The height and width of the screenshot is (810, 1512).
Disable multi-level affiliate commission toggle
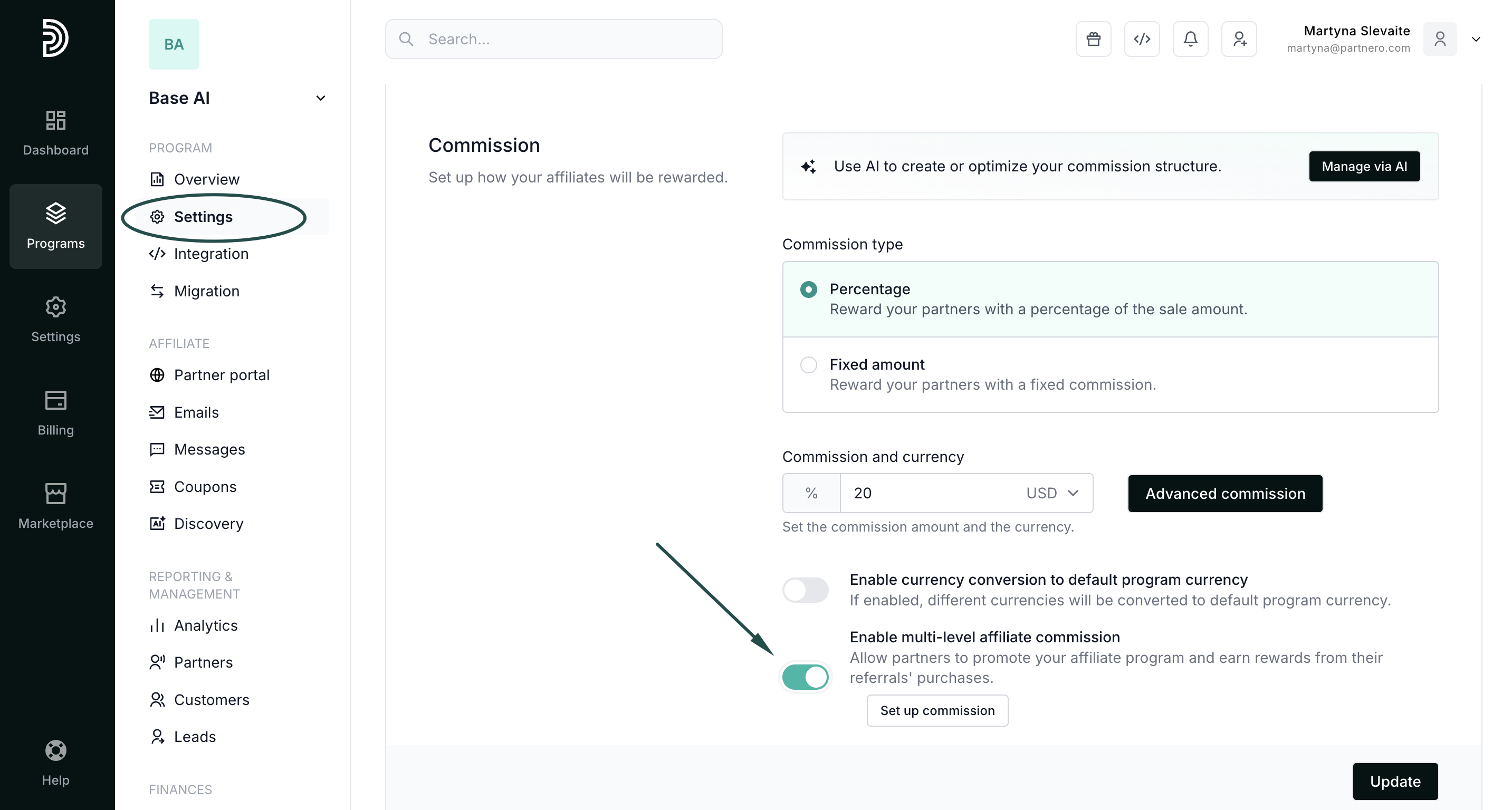coord(805,677)
